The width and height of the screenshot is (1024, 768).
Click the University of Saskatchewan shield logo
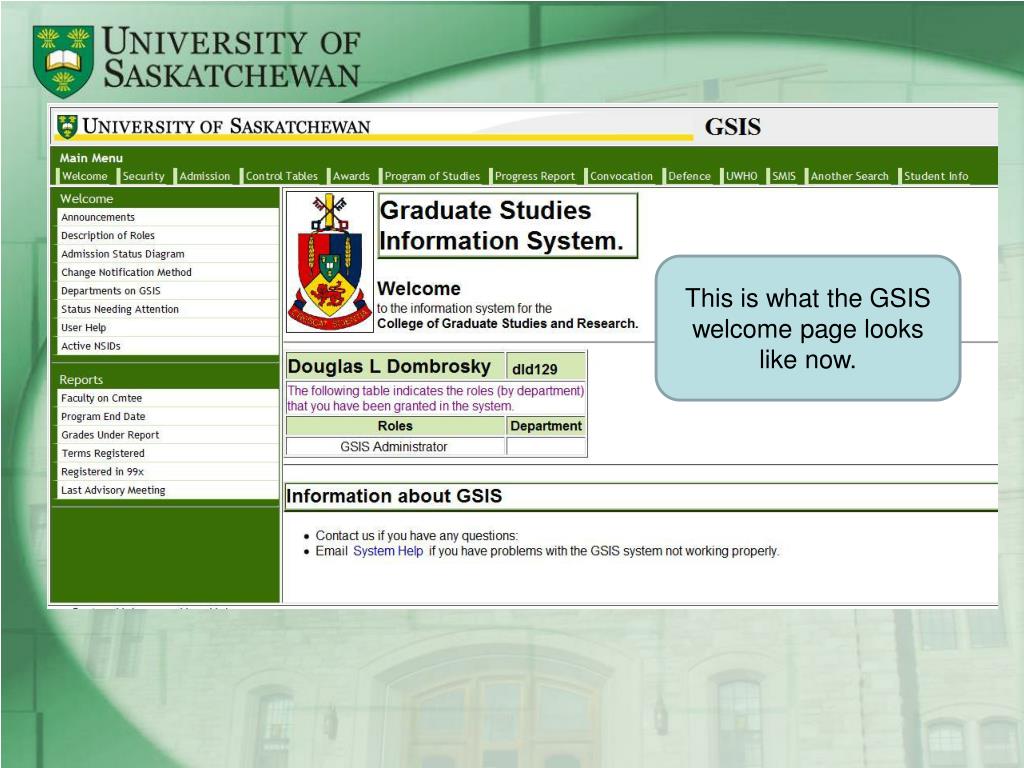pos(63,61)
